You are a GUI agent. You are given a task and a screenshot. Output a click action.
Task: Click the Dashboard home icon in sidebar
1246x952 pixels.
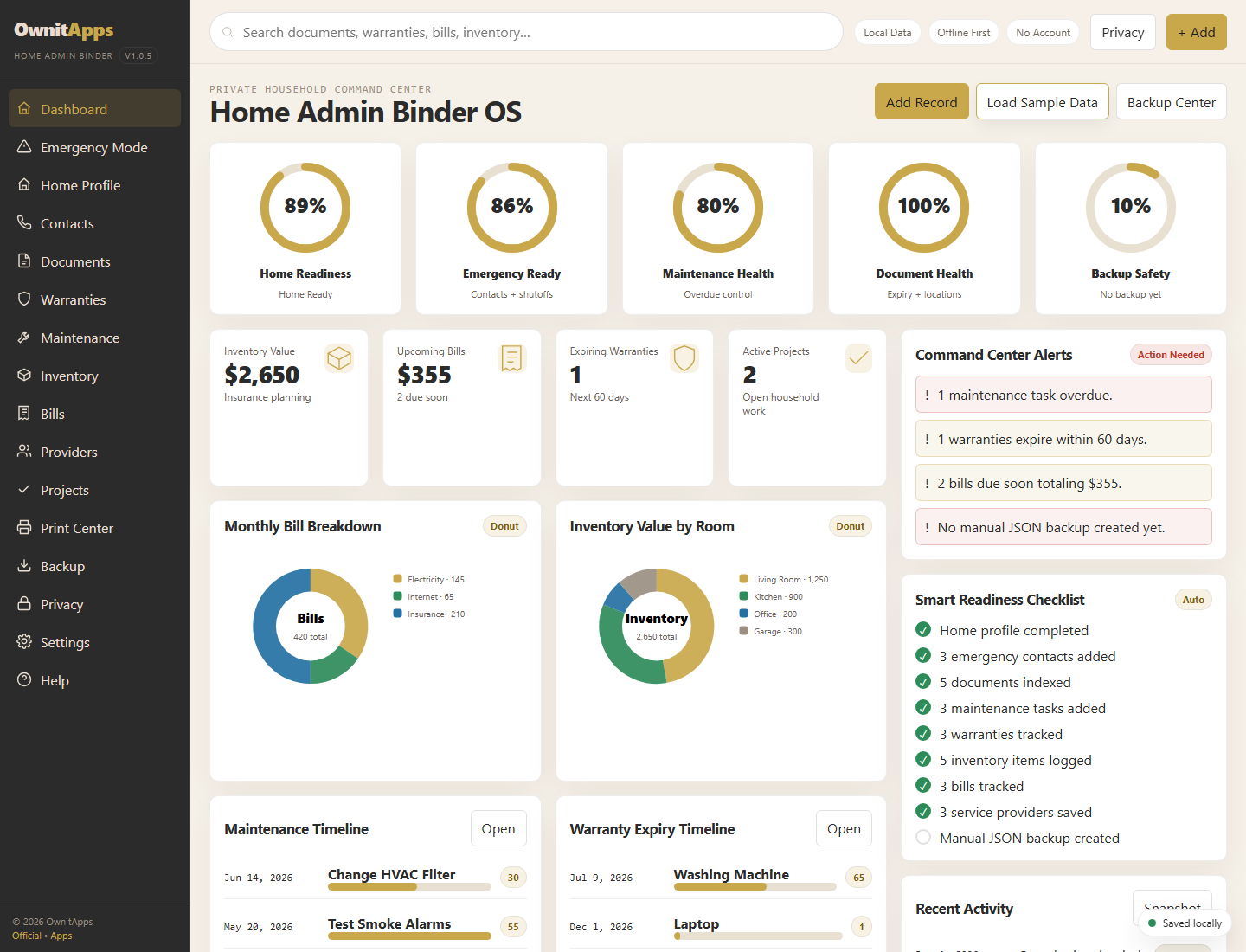coord(24,109)
